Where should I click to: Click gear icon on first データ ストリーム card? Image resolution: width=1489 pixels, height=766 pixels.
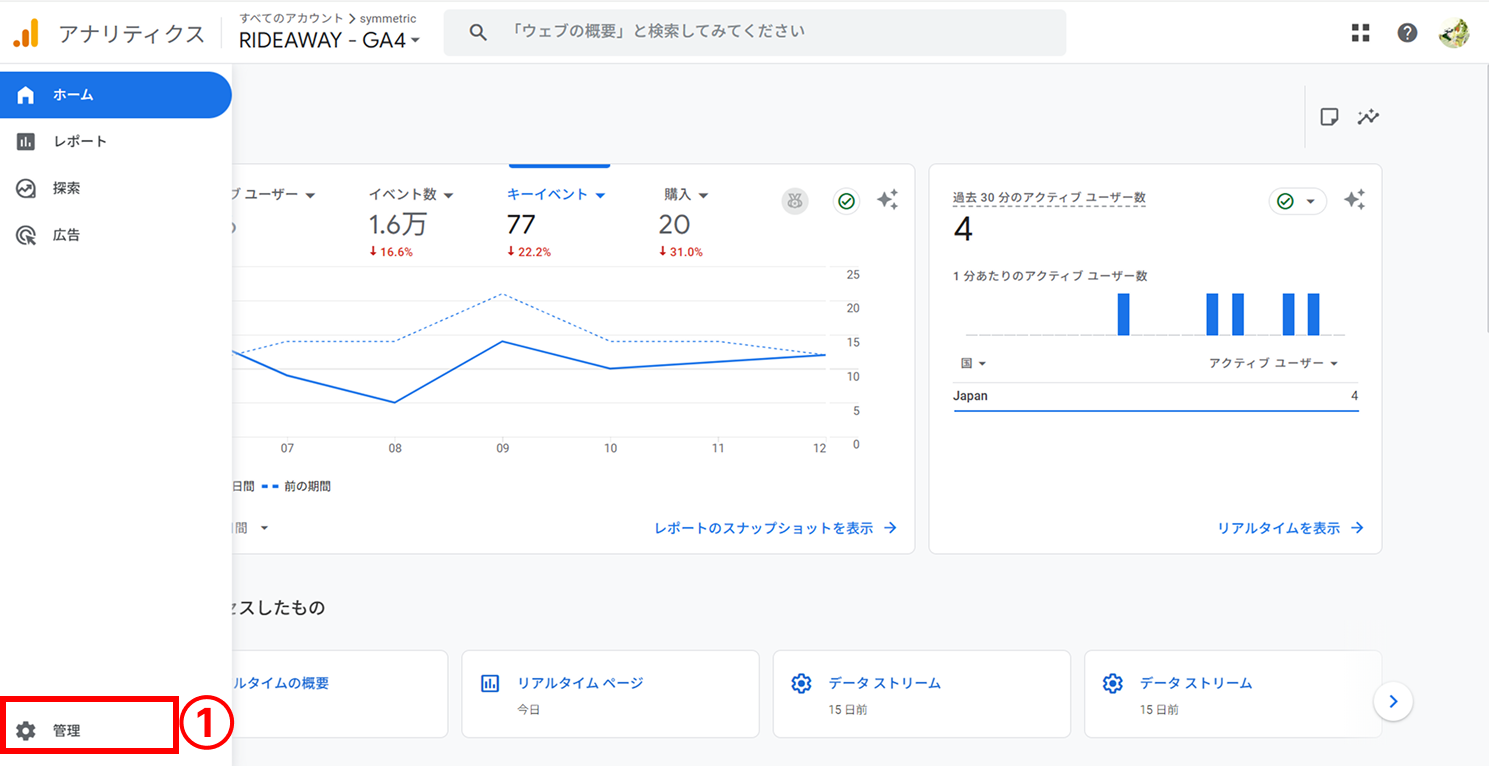click(x=801, y=684)
